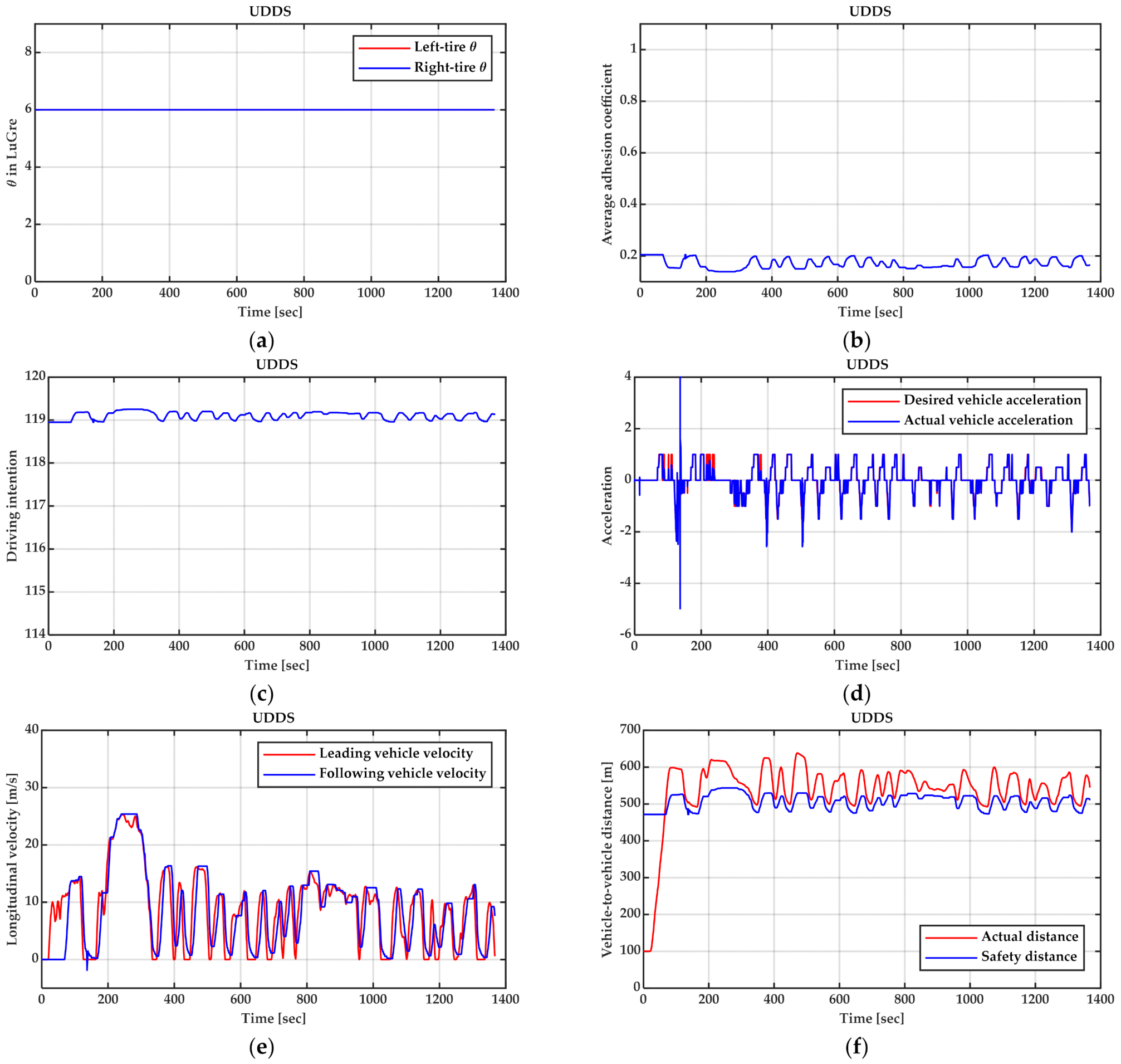Click the Leading vehicle velocity legend entry
The width and height of the screenshot is (1121, 1064).
click(x=396, y=753)
